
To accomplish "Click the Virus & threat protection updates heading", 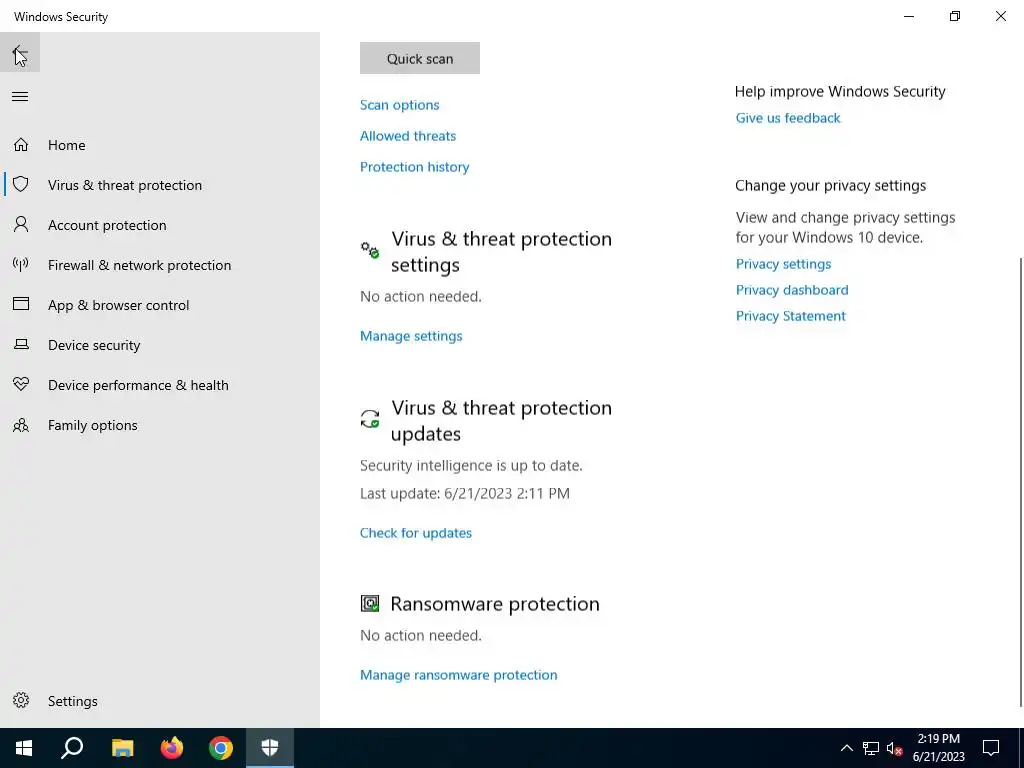I will (x=502, y=421).
